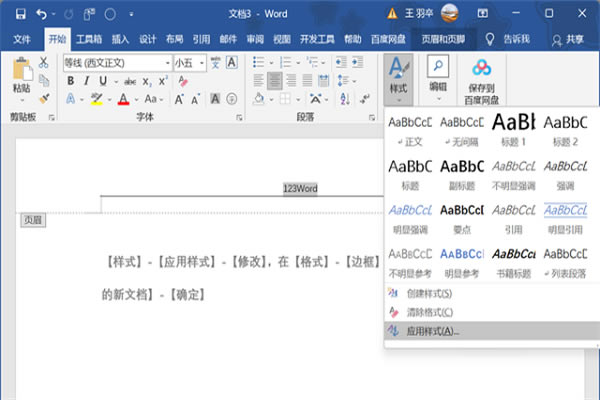The image size is (600, 400).
Task: Decrease the font size with A▼
Action: 196,100
